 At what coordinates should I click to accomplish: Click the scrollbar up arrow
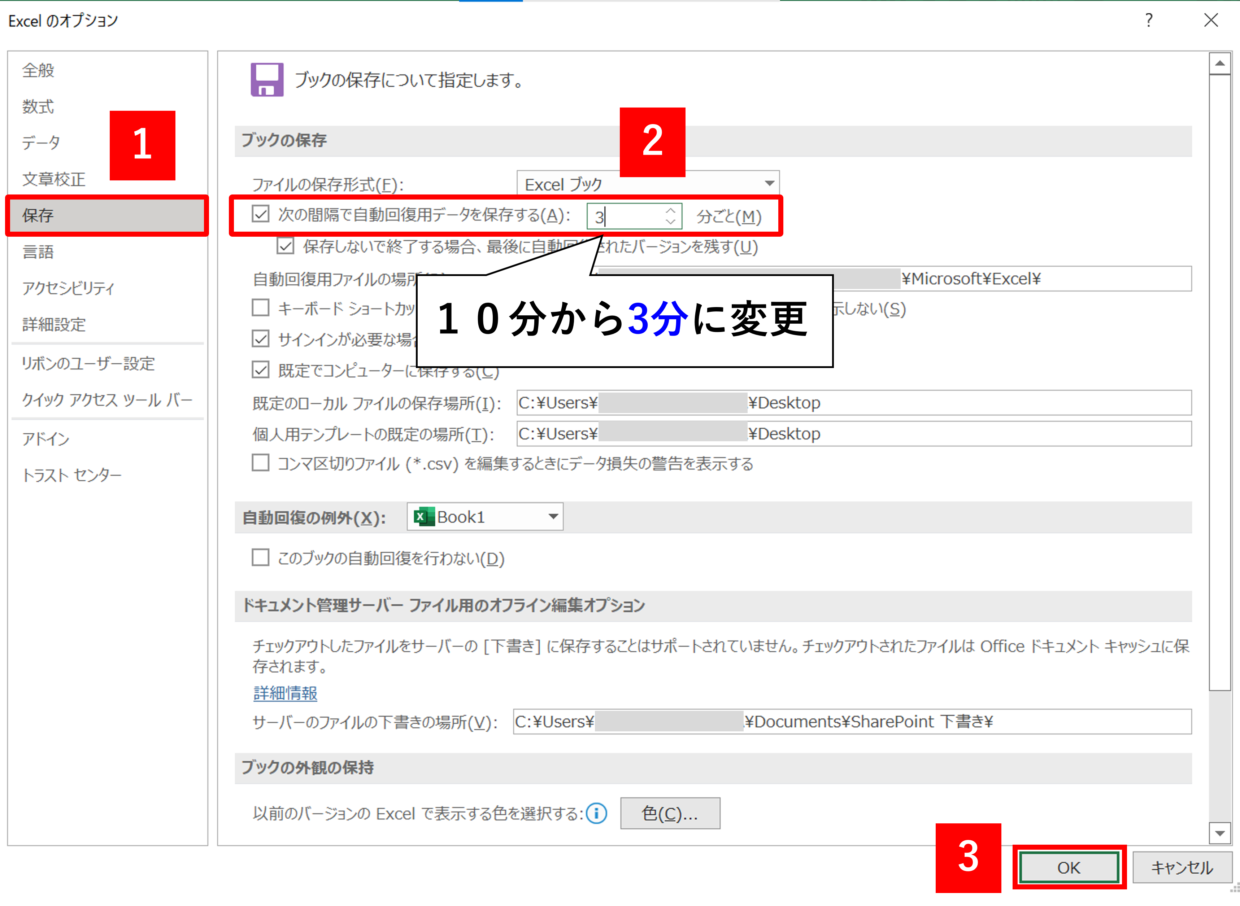[1219, 65]
